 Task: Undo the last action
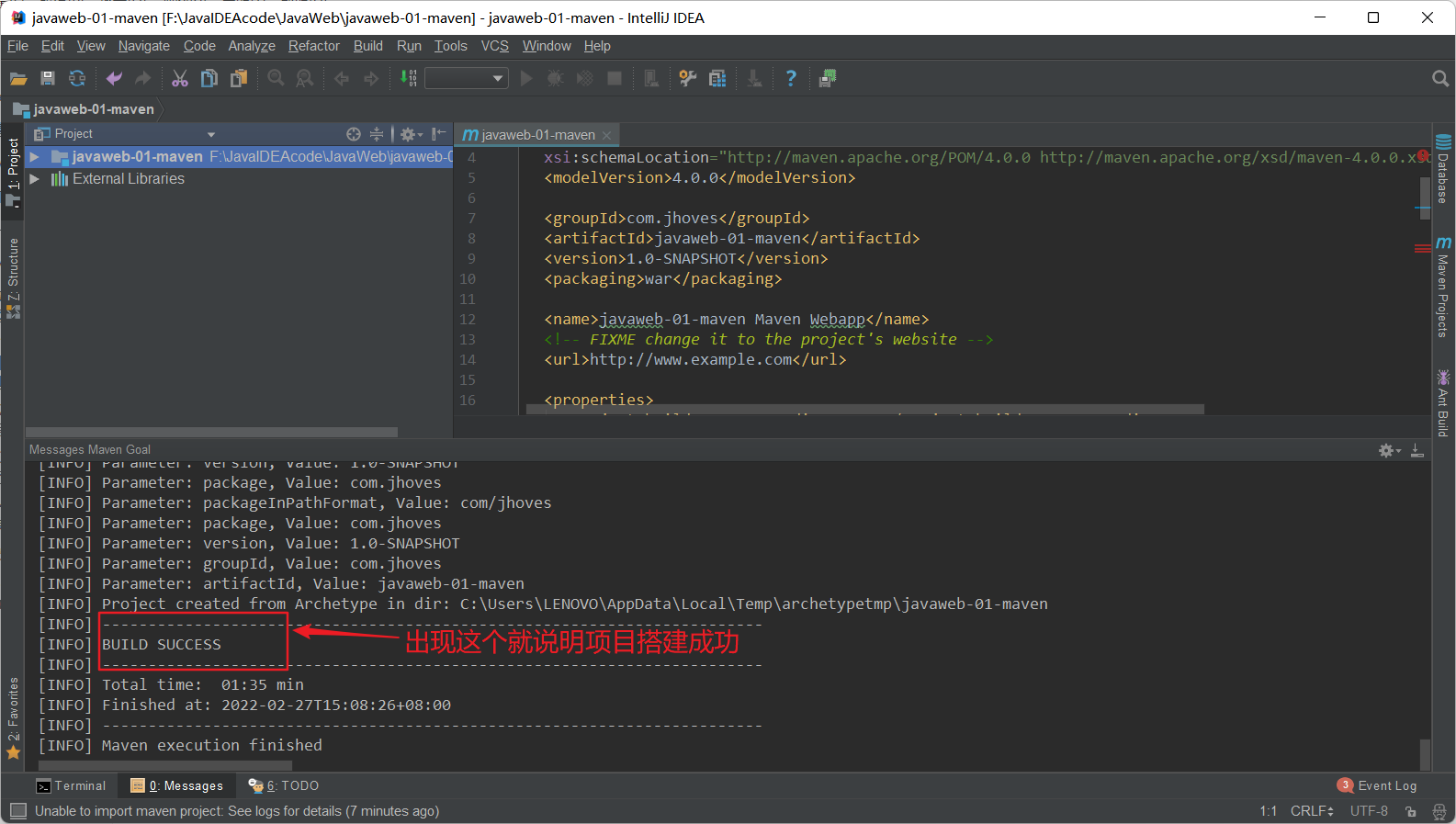(114, 79)
